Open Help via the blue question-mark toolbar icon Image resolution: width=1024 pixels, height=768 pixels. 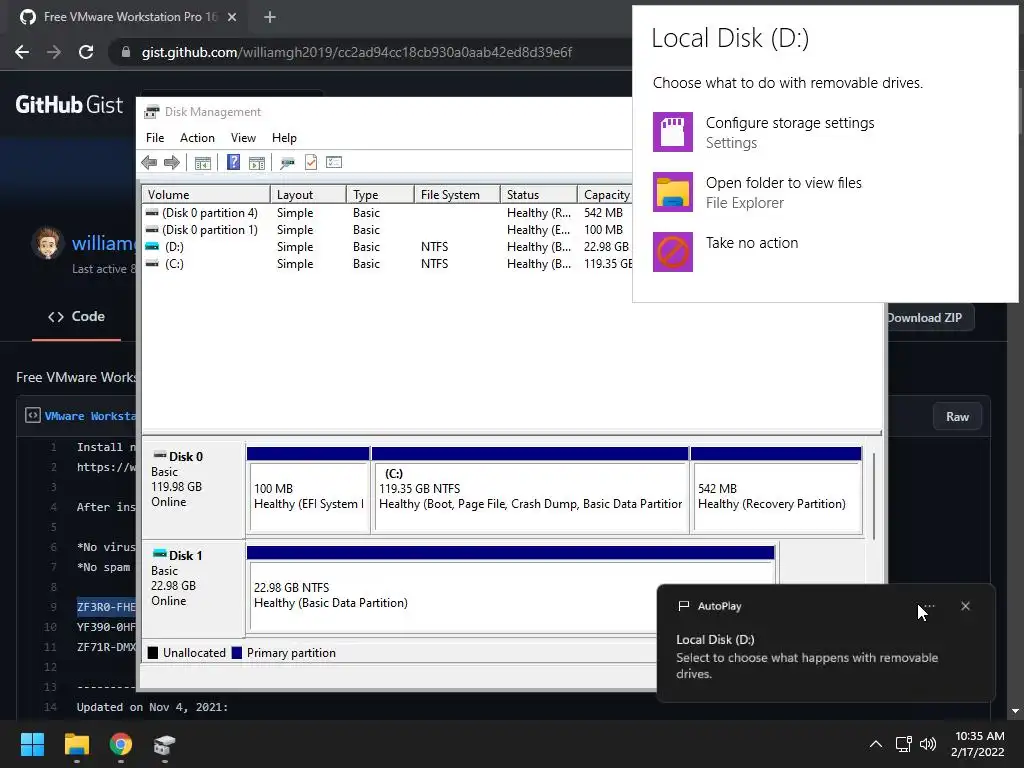[x=233, y=162]
